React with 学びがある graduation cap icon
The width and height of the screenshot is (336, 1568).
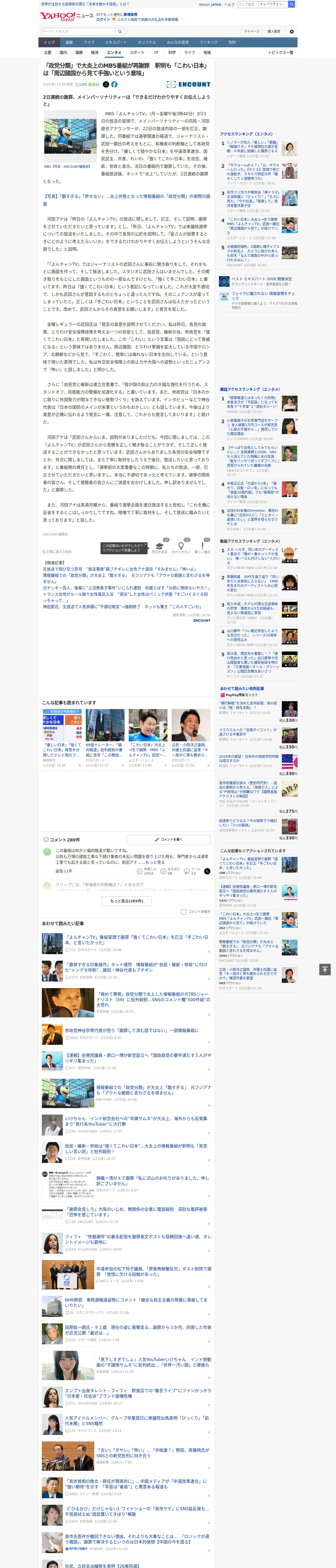(x=160, y=547)
